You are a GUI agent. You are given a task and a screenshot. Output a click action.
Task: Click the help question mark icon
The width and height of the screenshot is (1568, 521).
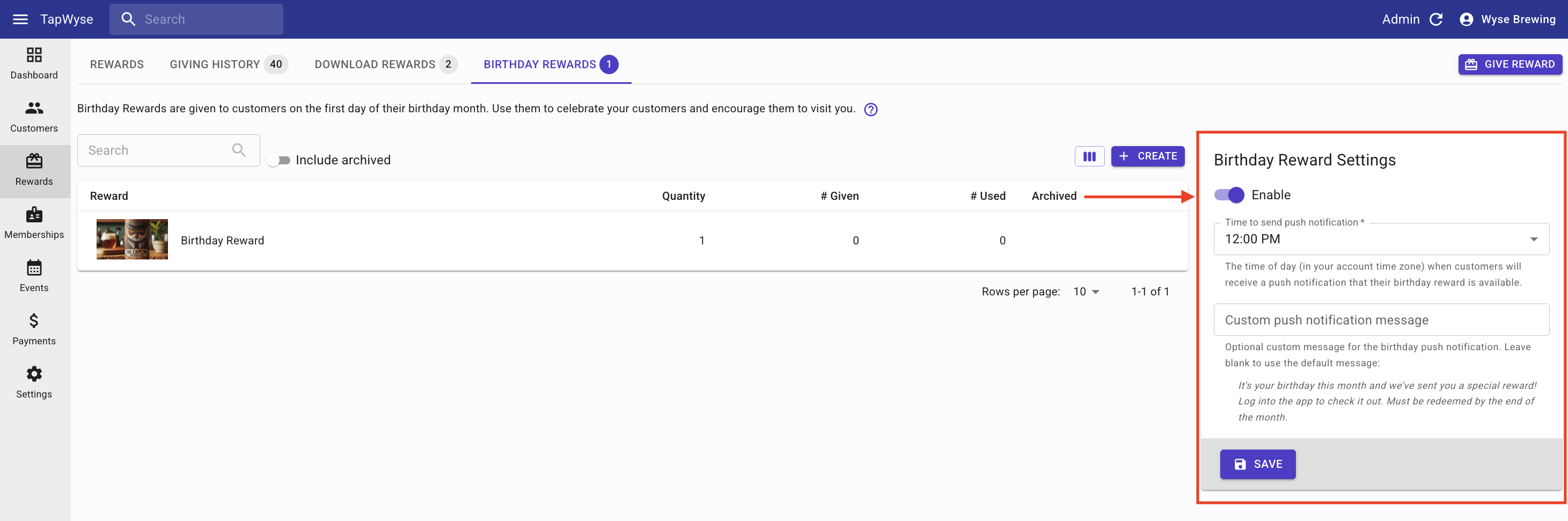click(x=870, y=110)
